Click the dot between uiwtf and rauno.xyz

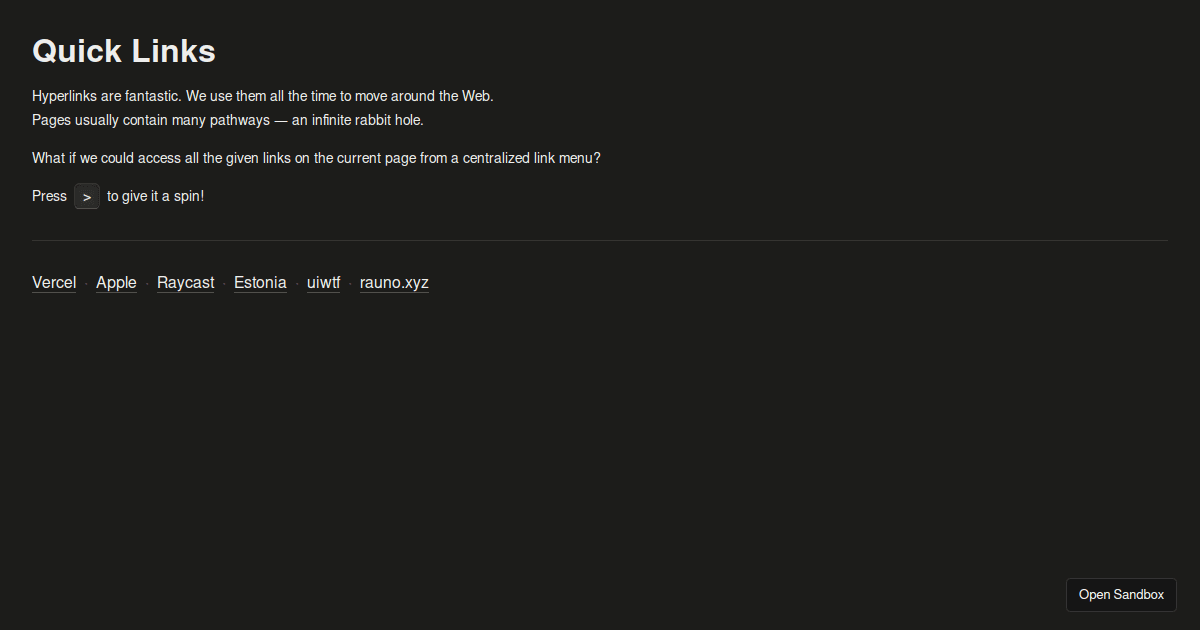[349, 284]
